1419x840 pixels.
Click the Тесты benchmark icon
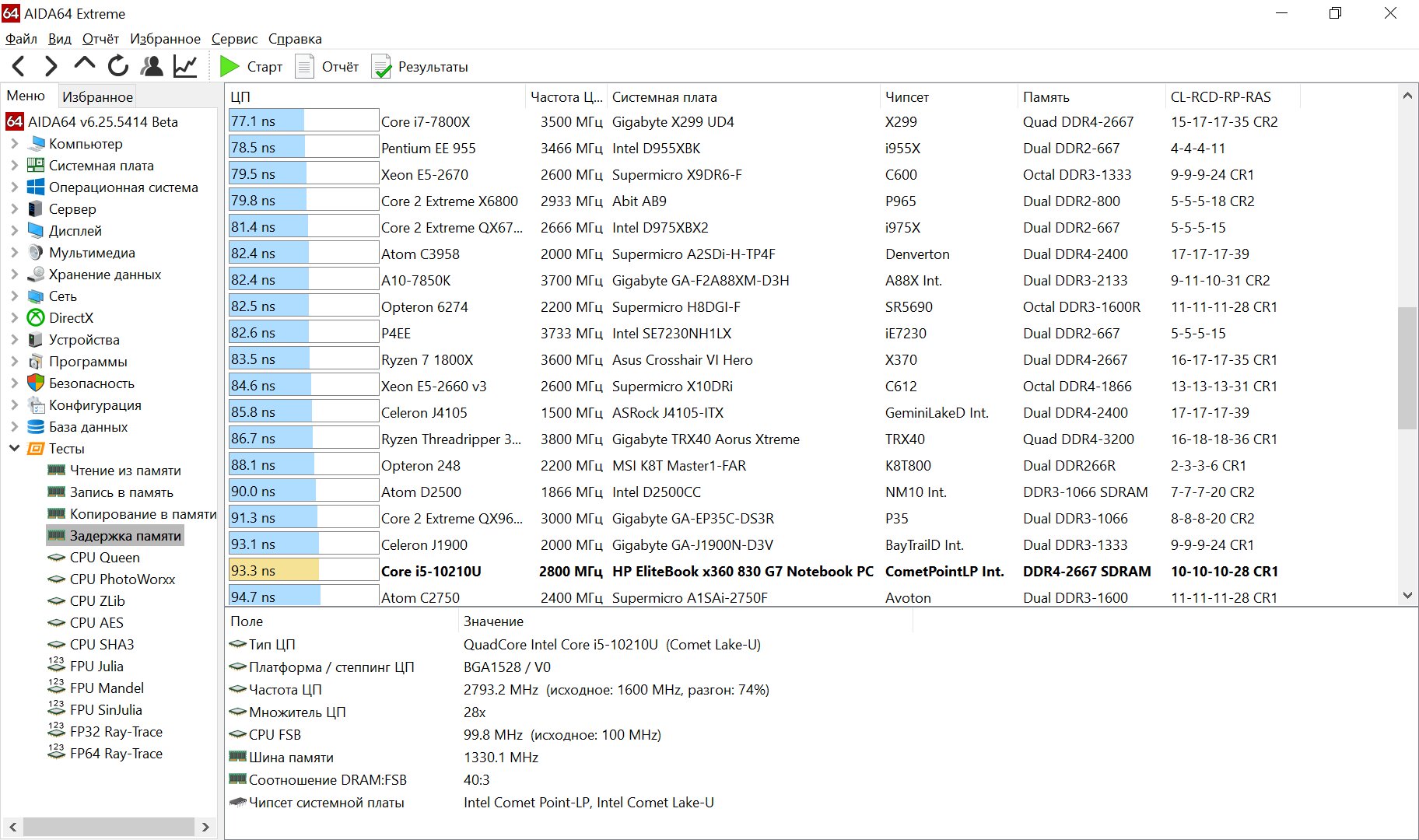pyautogui.click(x=36, y=449)
